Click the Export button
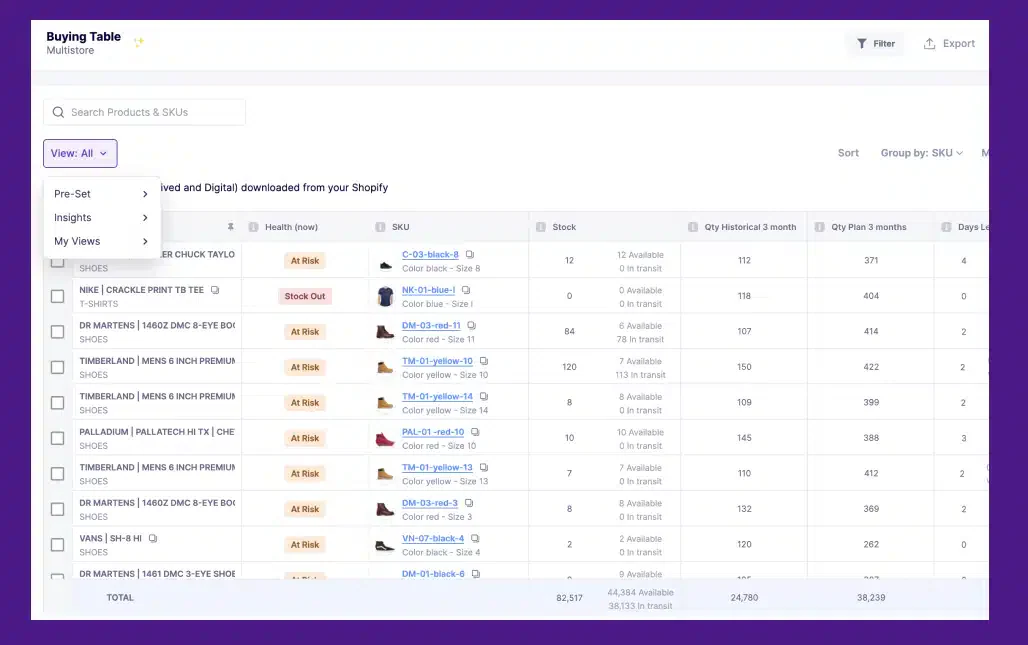The image size is (1028, 645). 949,43
